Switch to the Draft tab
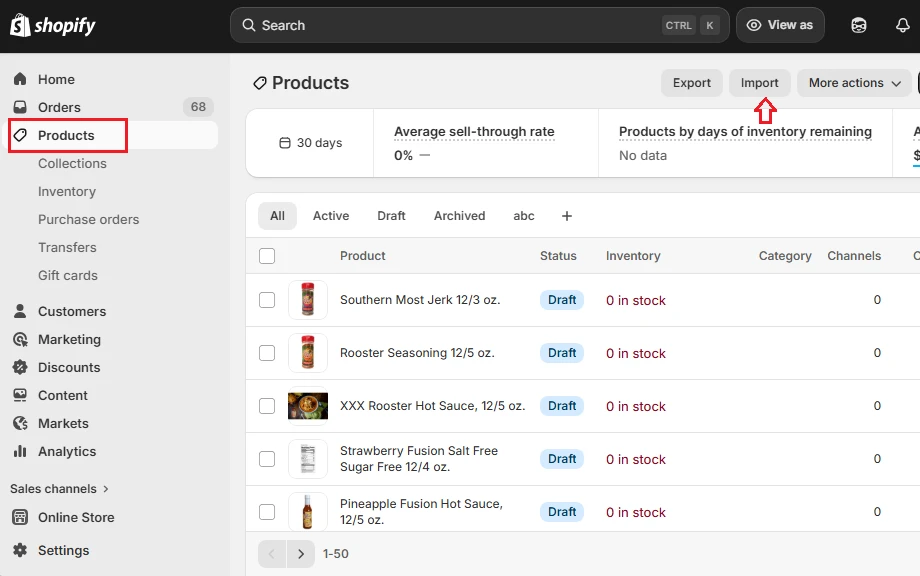920x576 pixels. point(391,215)
